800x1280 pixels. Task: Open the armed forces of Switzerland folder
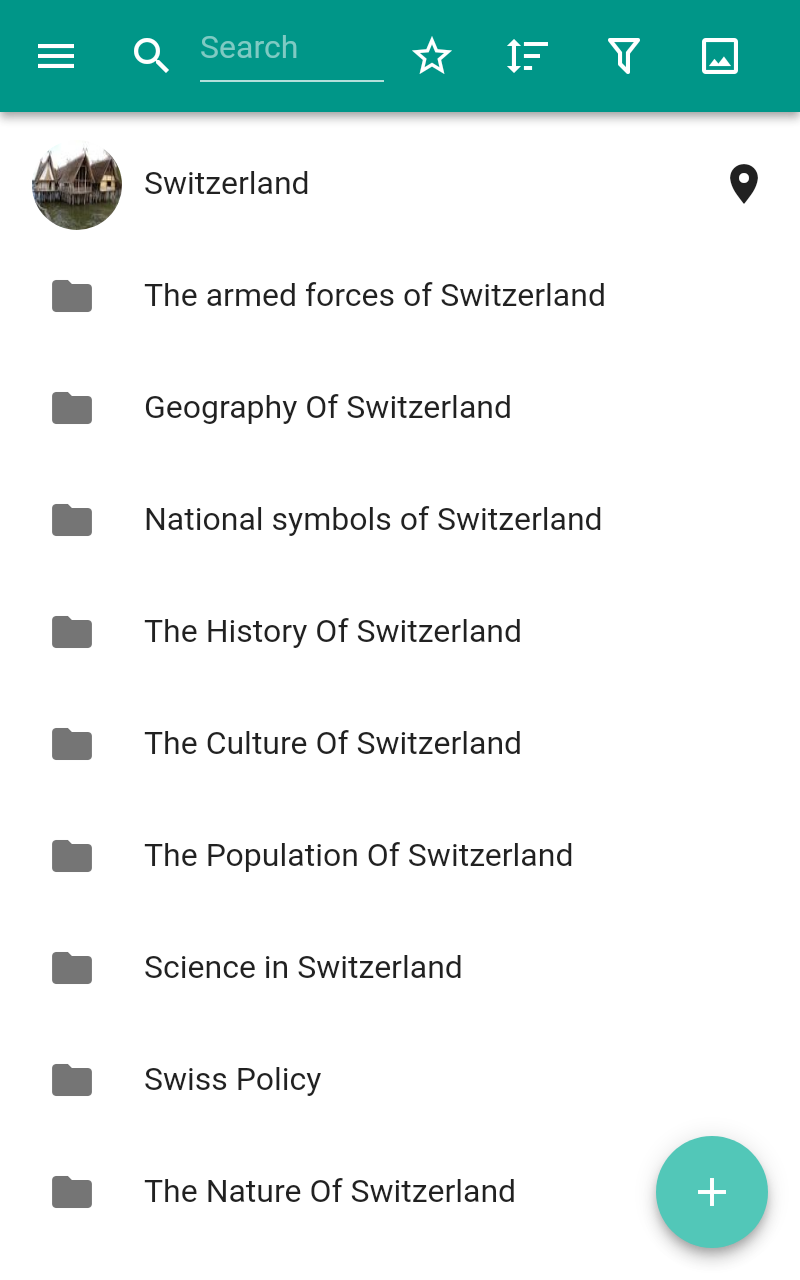point(374,296)
